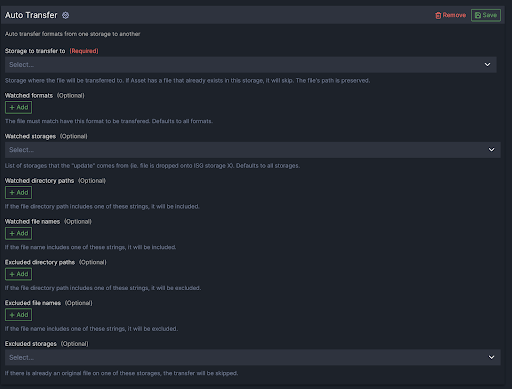The height and width of the screenshot is (389, 512).
Task: Expand the Watched storages dropdown chevron
Action: click(491, 150)
